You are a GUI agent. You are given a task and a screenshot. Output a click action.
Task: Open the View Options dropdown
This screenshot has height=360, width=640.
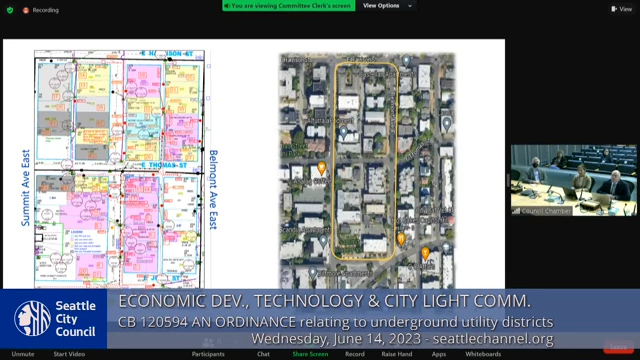click(387, 6)
